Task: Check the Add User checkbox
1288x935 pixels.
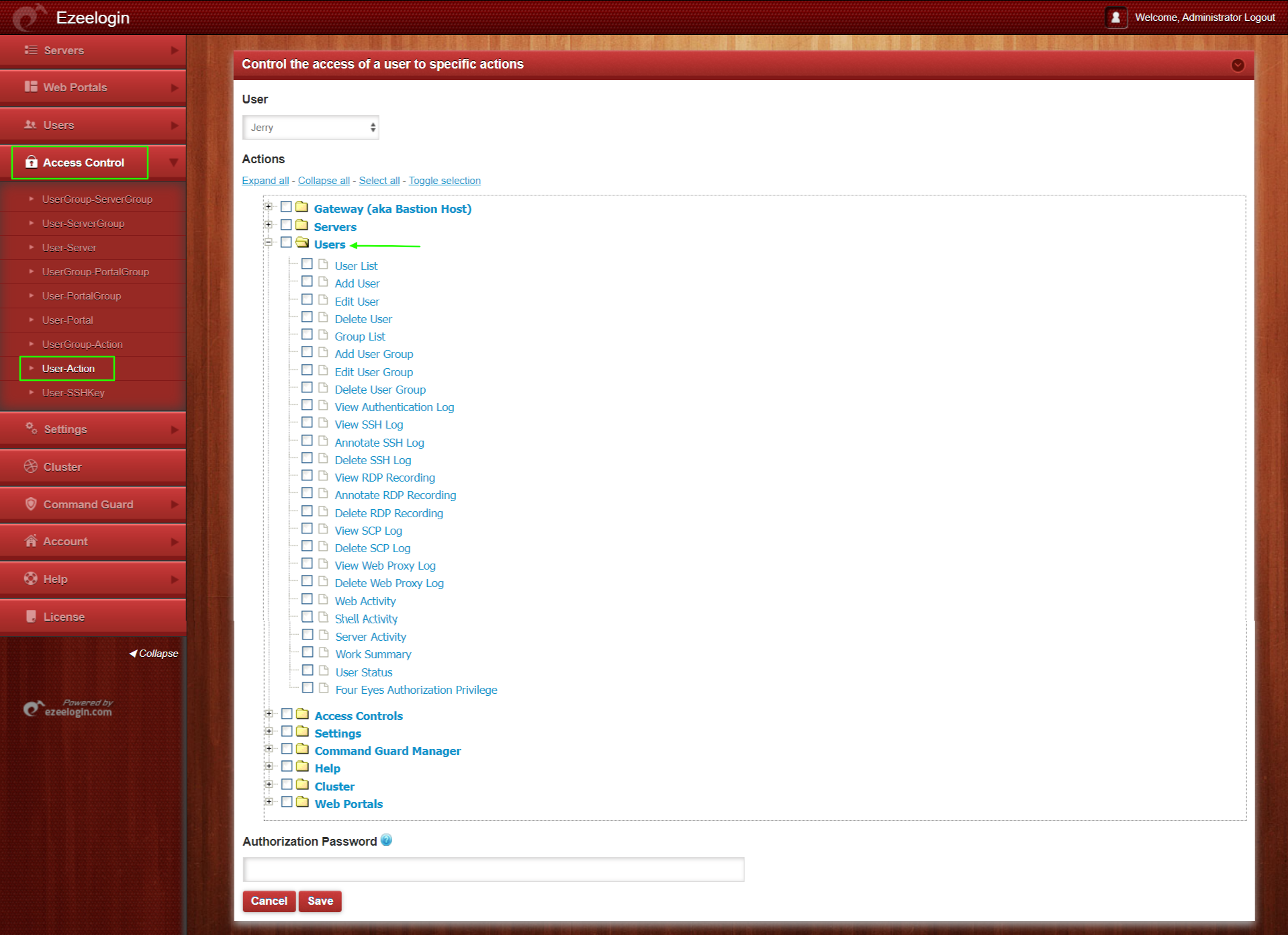Action: (x=307, y=281)
